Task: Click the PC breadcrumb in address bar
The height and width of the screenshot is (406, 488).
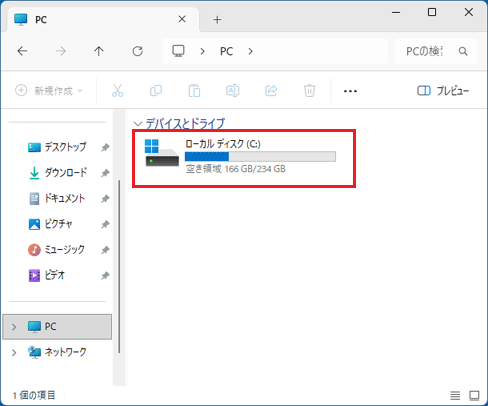Action: (226, 51)
